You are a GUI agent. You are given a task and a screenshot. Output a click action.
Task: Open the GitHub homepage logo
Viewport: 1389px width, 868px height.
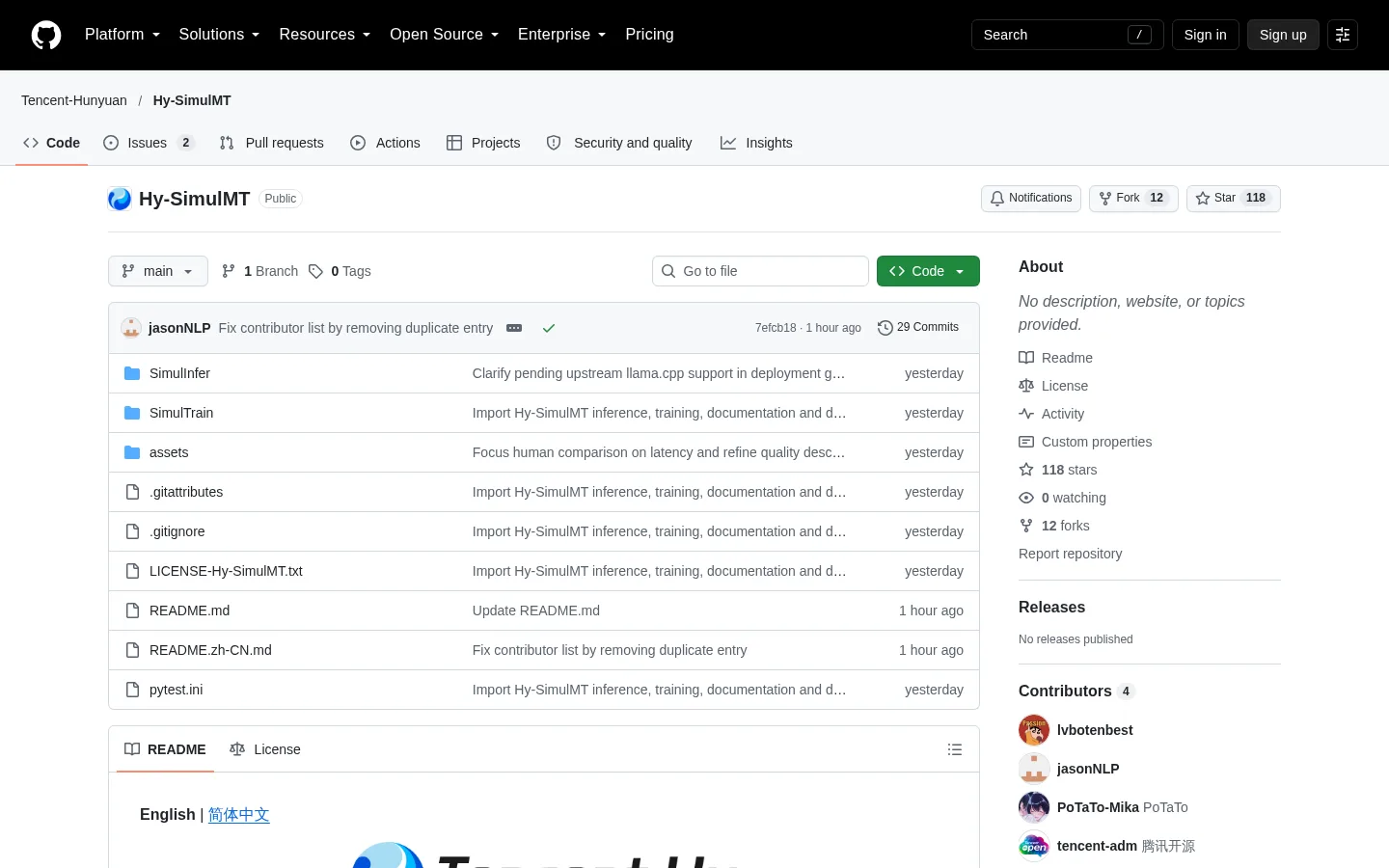click(x=46, y=35)
